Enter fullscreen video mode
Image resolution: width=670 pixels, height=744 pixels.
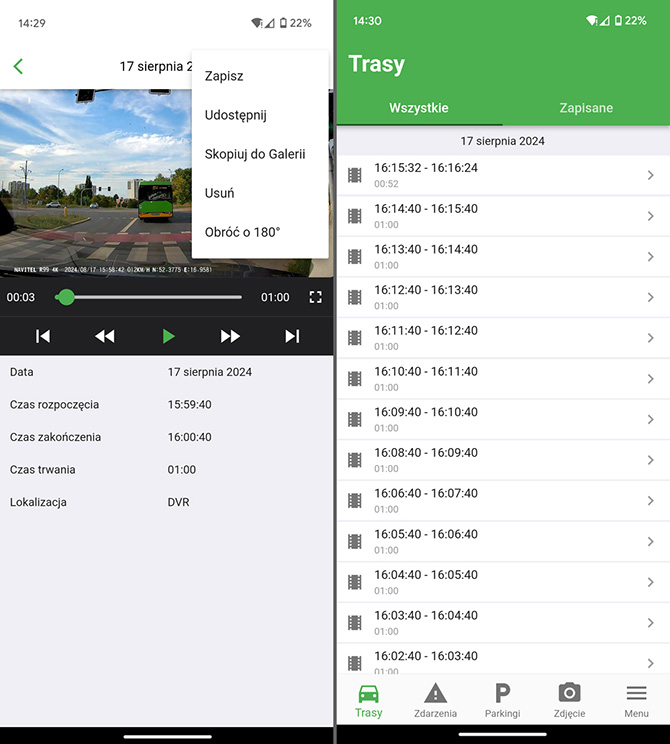click(x=316, y=298)
